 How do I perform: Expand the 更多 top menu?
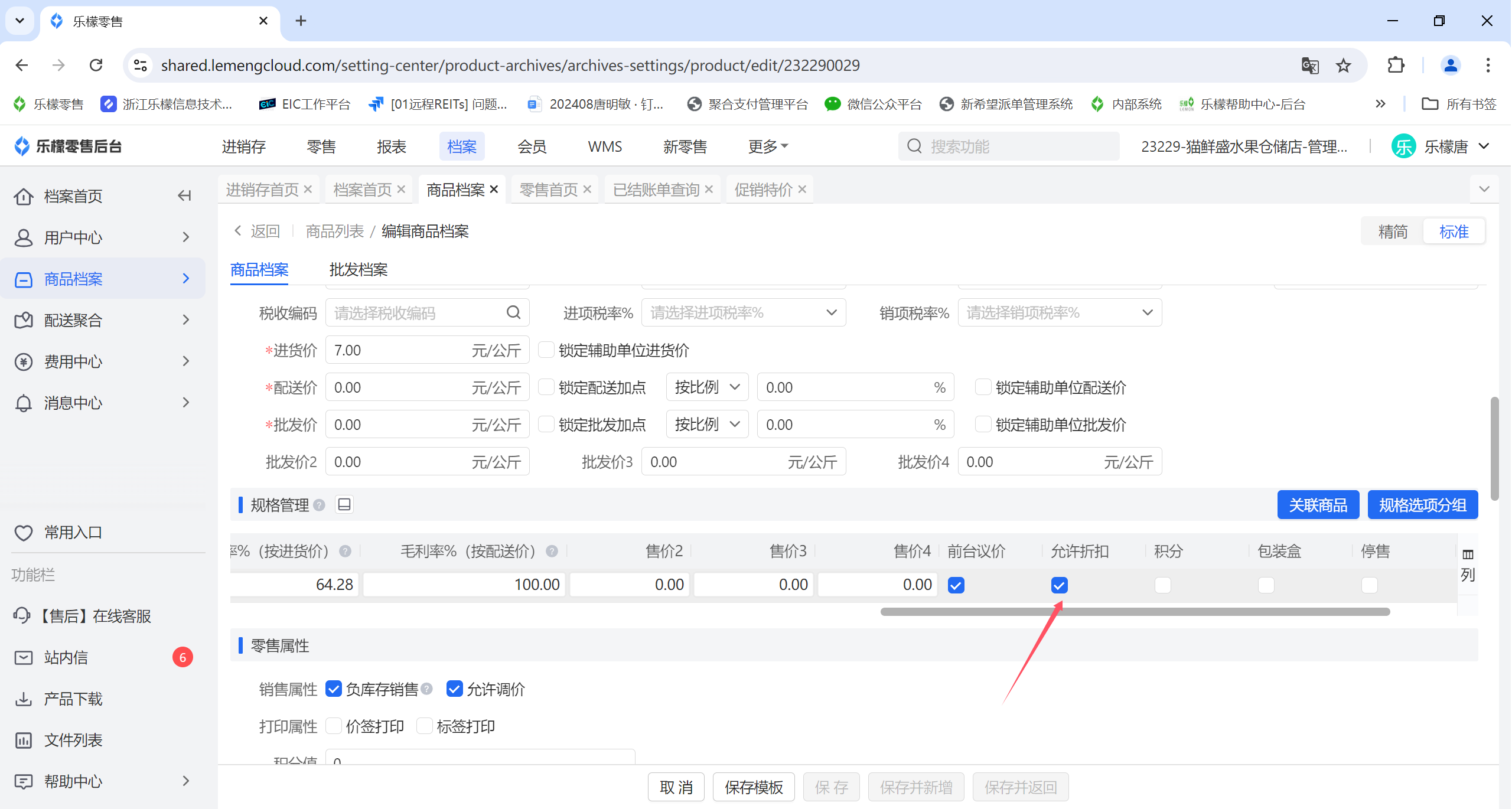pyautogui.click(x=768, y=146)
